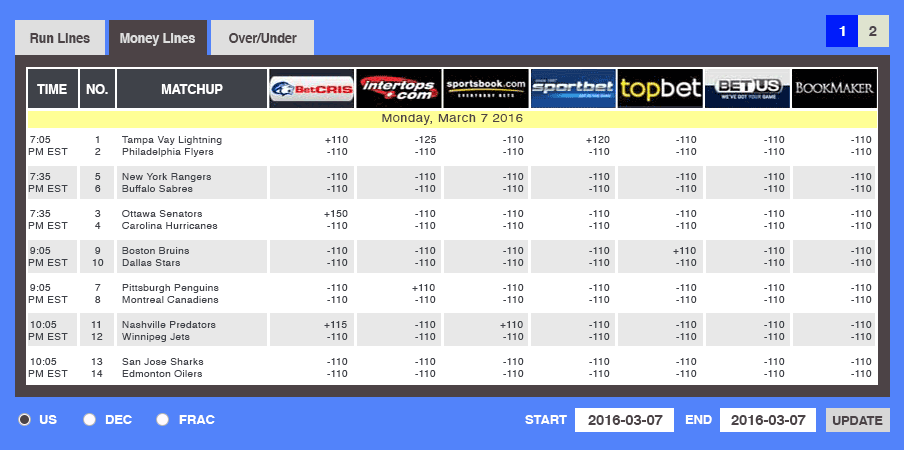Select Tampa Vay Lightning team name
The image size is (904, 450).
click(172, 140)
